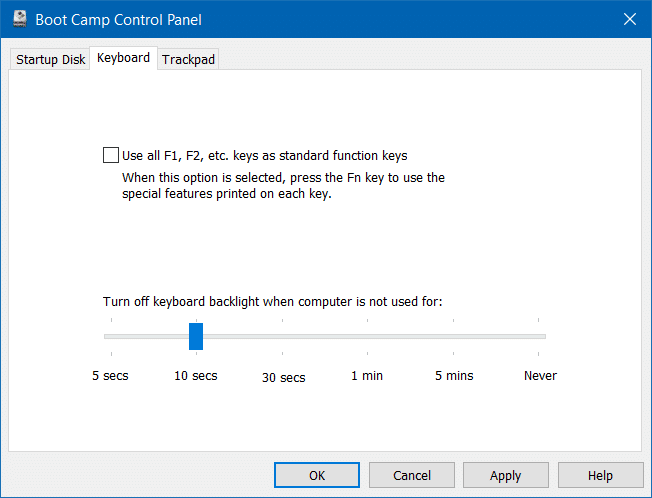
Task: Enable F1, F2 standard function keys checkbox
Action: point(111,155)
